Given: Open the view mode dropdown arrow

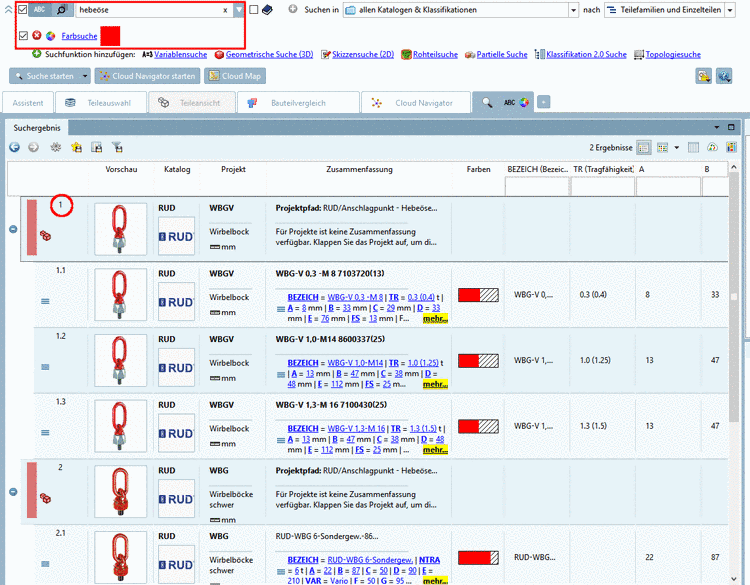Looking at the screenshot, I should pos(676,148).
